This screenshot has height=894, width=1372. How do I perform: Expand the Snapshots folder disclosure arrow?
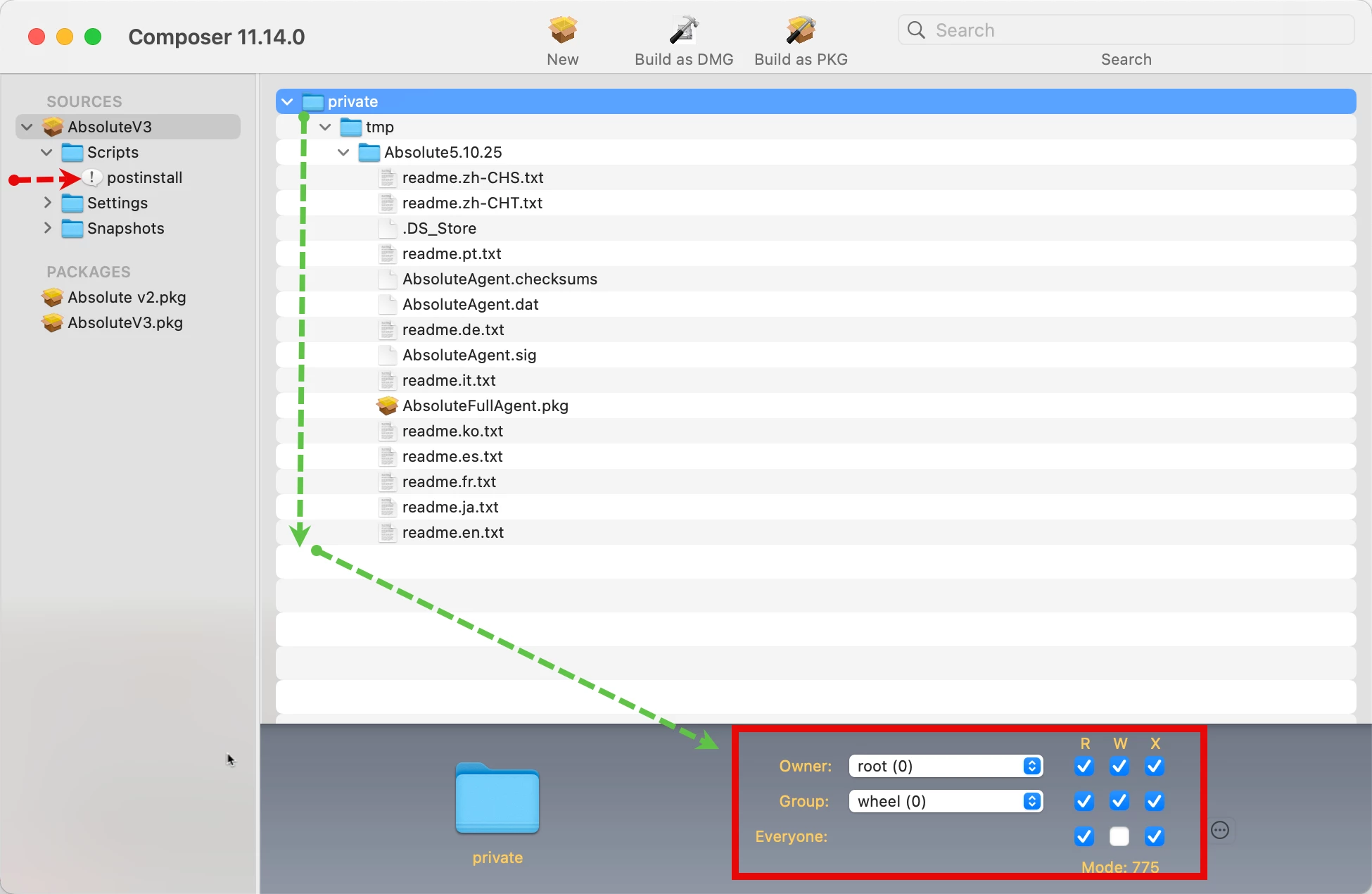tap(47, 228)
